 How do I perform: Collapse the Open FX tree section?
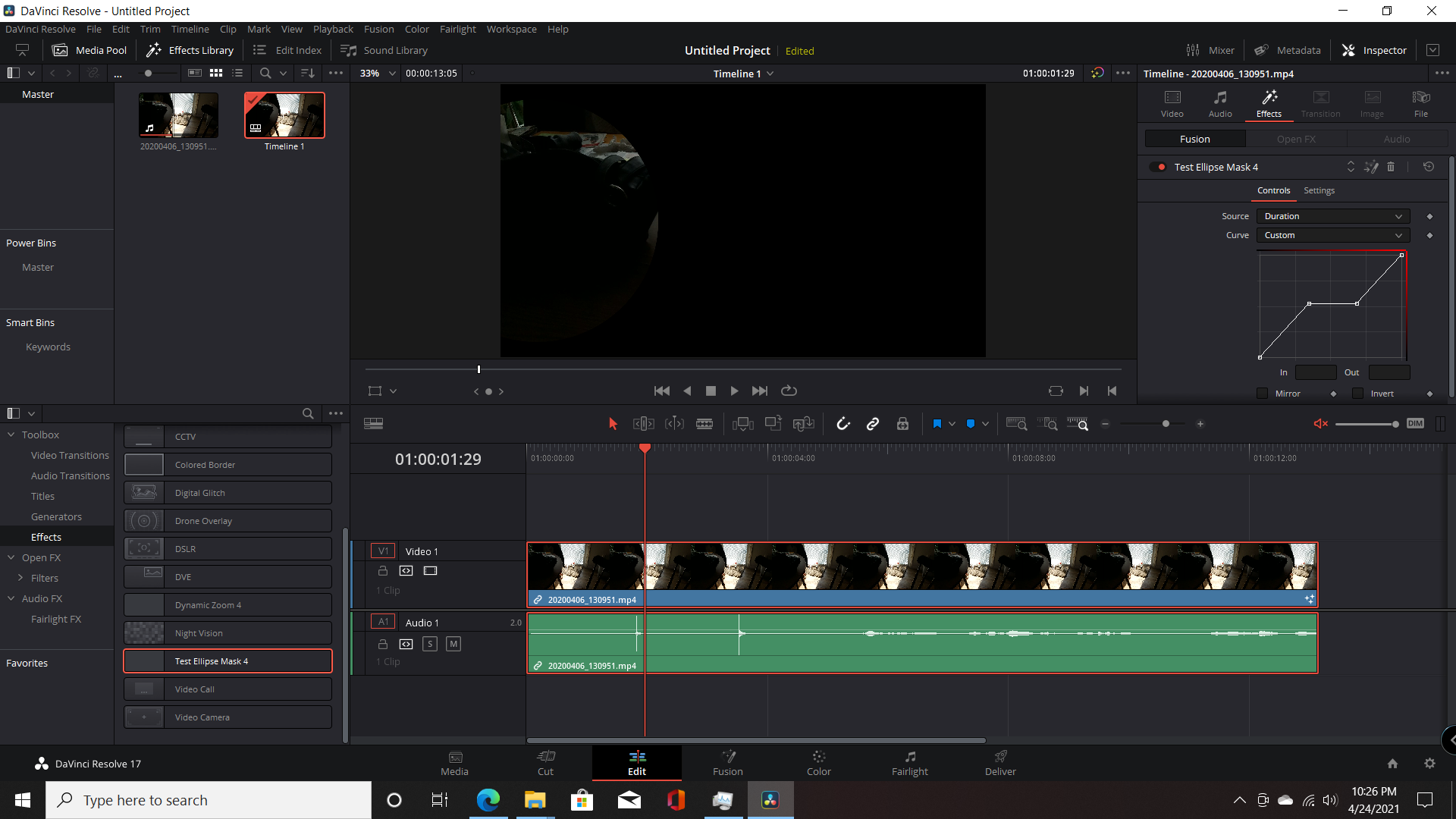click(11, 557)
